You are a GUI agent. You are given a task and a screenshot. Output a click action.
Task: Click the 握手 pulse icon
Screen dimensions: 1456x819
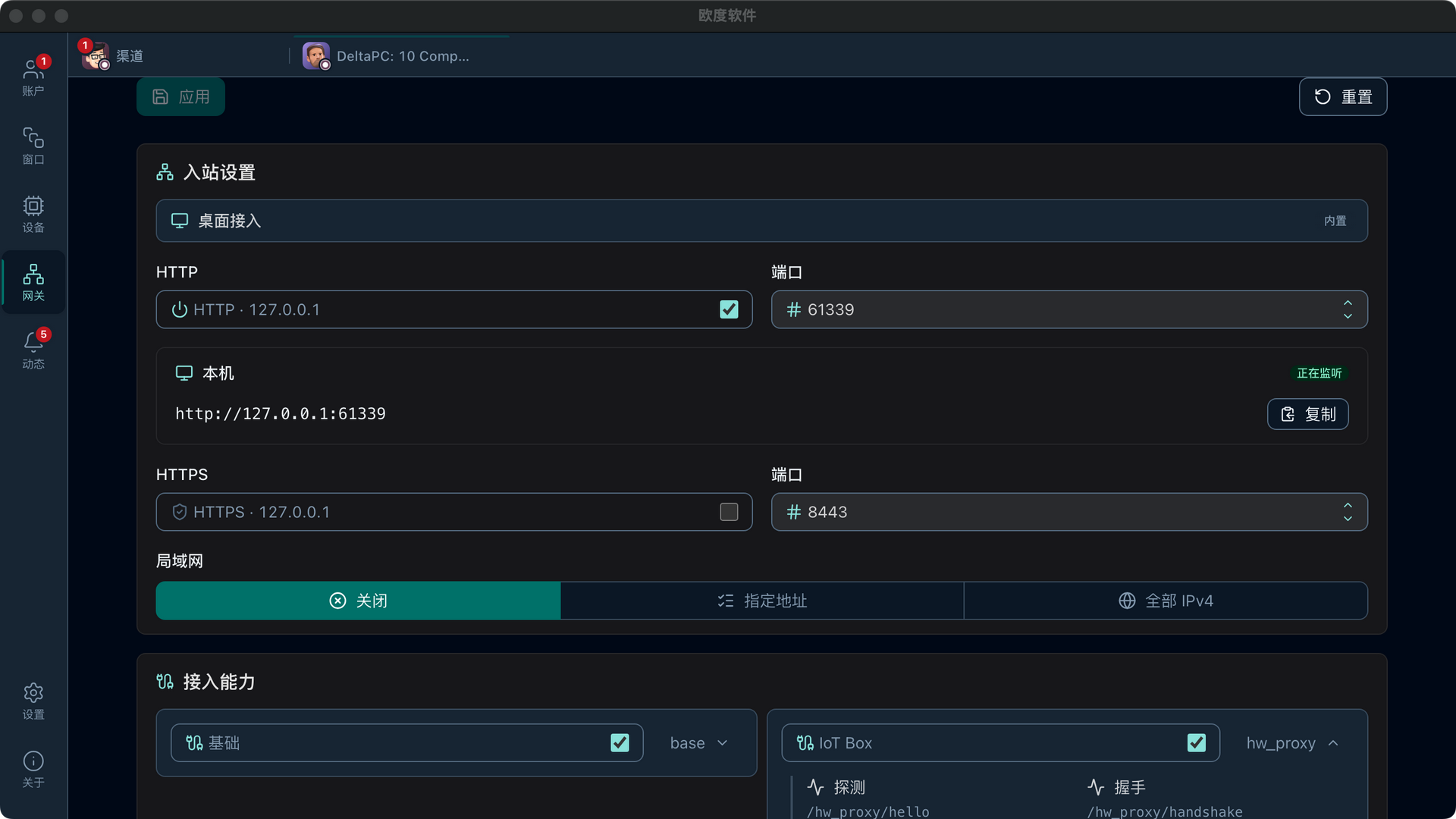1096,787
